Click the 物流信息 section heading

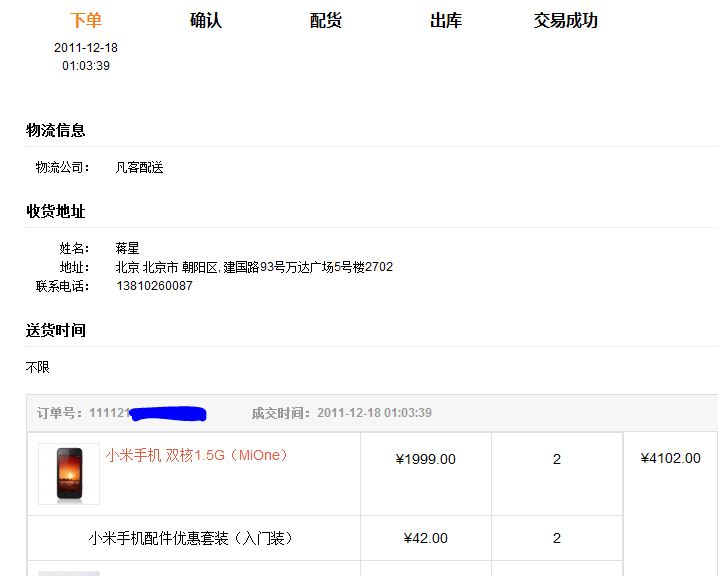pos(55,130)
